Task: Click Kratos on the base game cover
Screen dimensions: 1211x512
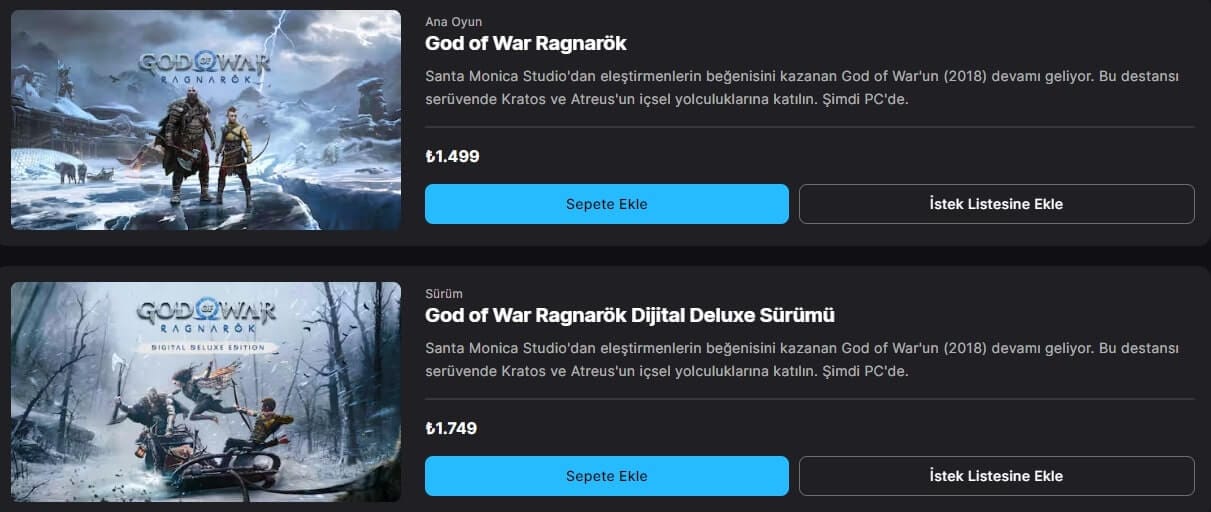Action: click(185, 143)
